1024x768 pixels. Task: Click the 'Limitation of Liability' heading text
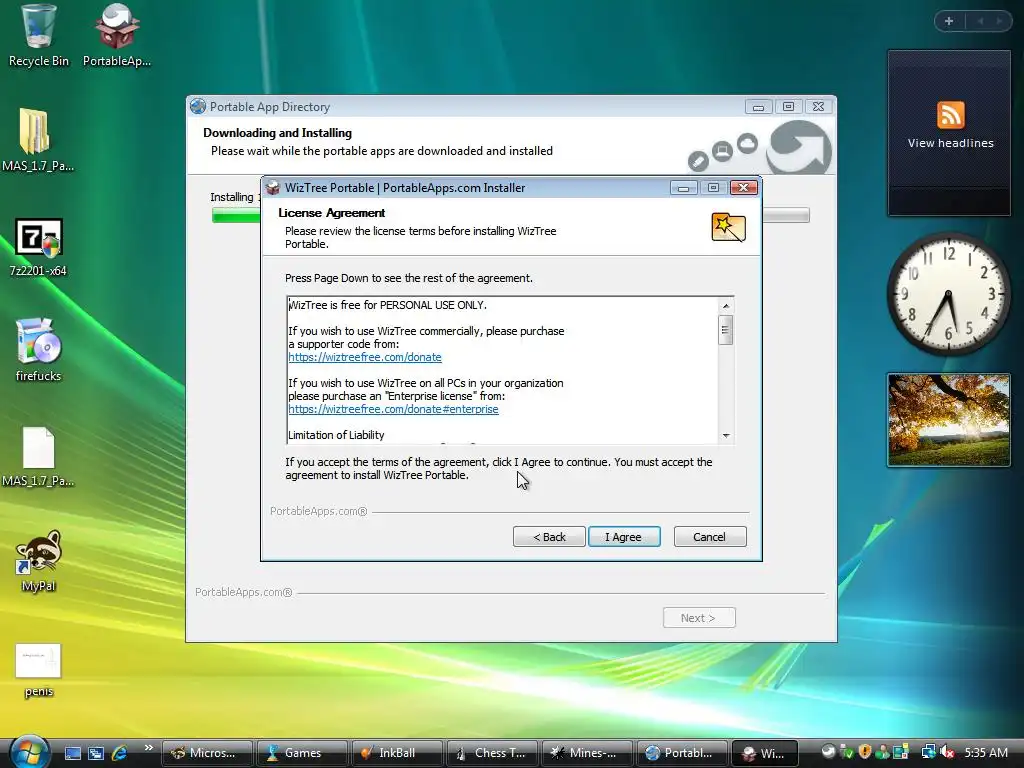point(336,435)
